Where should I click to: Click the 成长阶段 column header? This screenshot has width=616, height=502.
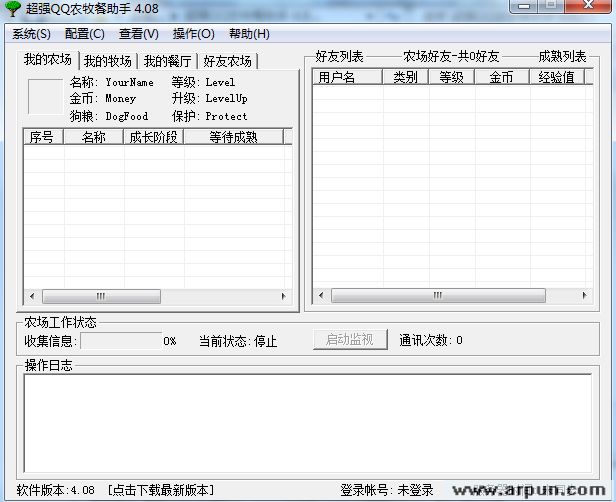point(154,137)
